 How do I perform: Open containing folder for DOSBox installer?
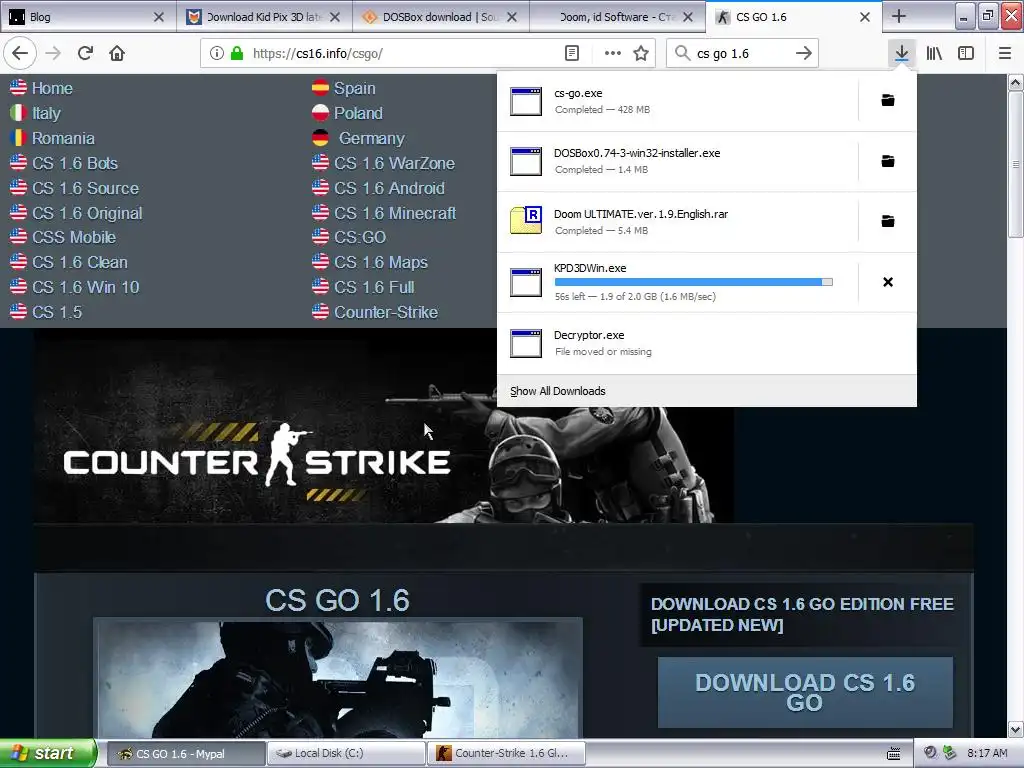888,161
